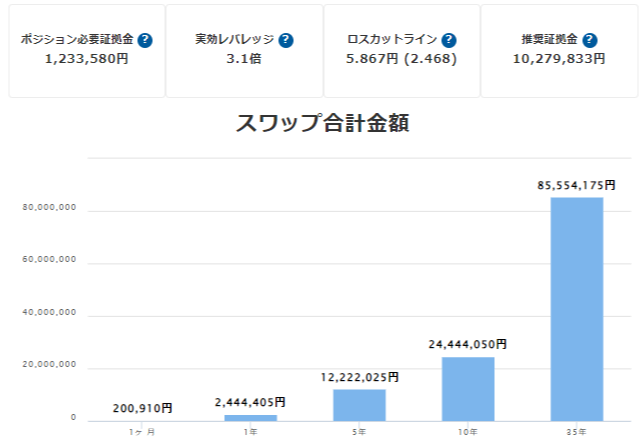Click help icon next to ポジション必要証拠金
This screenshot has width=642, height=444.
(145, 41)
